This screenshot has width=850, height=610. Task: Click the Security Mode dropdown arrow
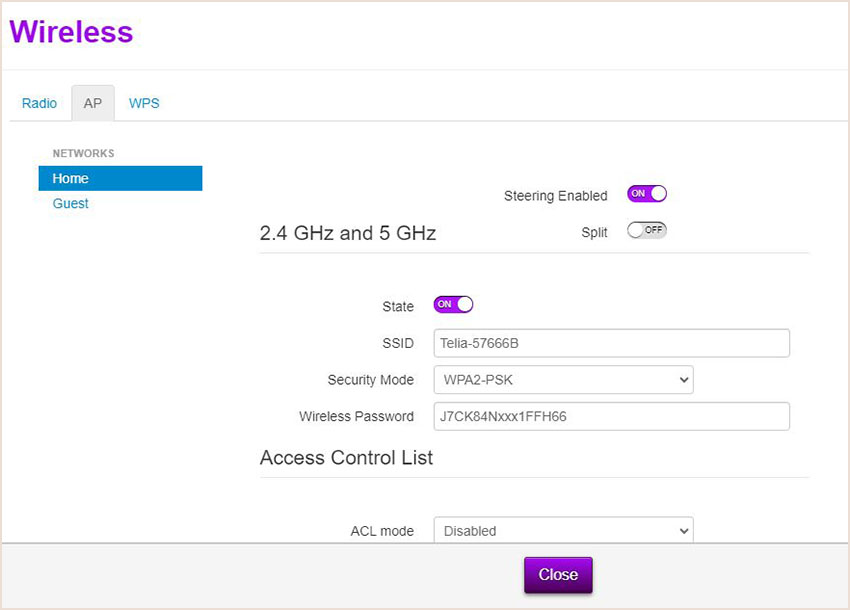click(x=684, y=380)
